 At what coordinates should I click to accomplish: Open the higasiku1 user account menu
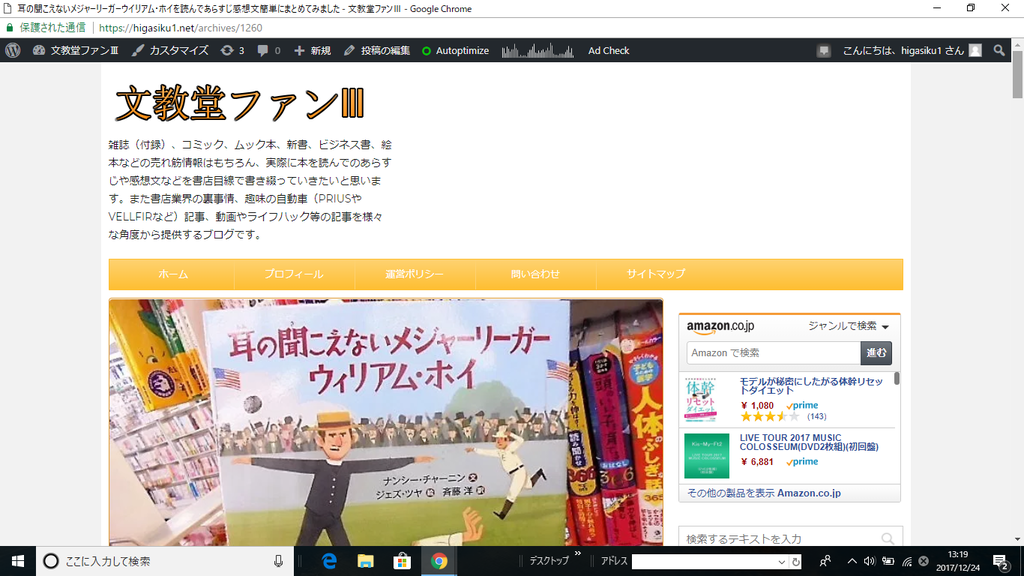pos(912,50)
